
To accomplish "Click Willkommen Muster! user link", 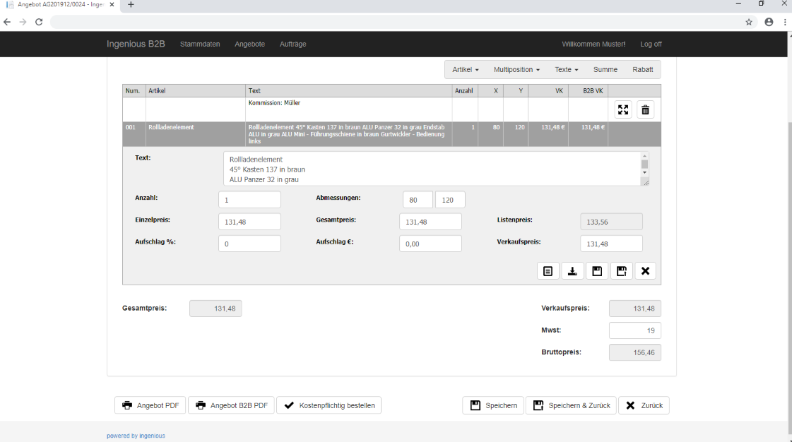I will (593, 44).
